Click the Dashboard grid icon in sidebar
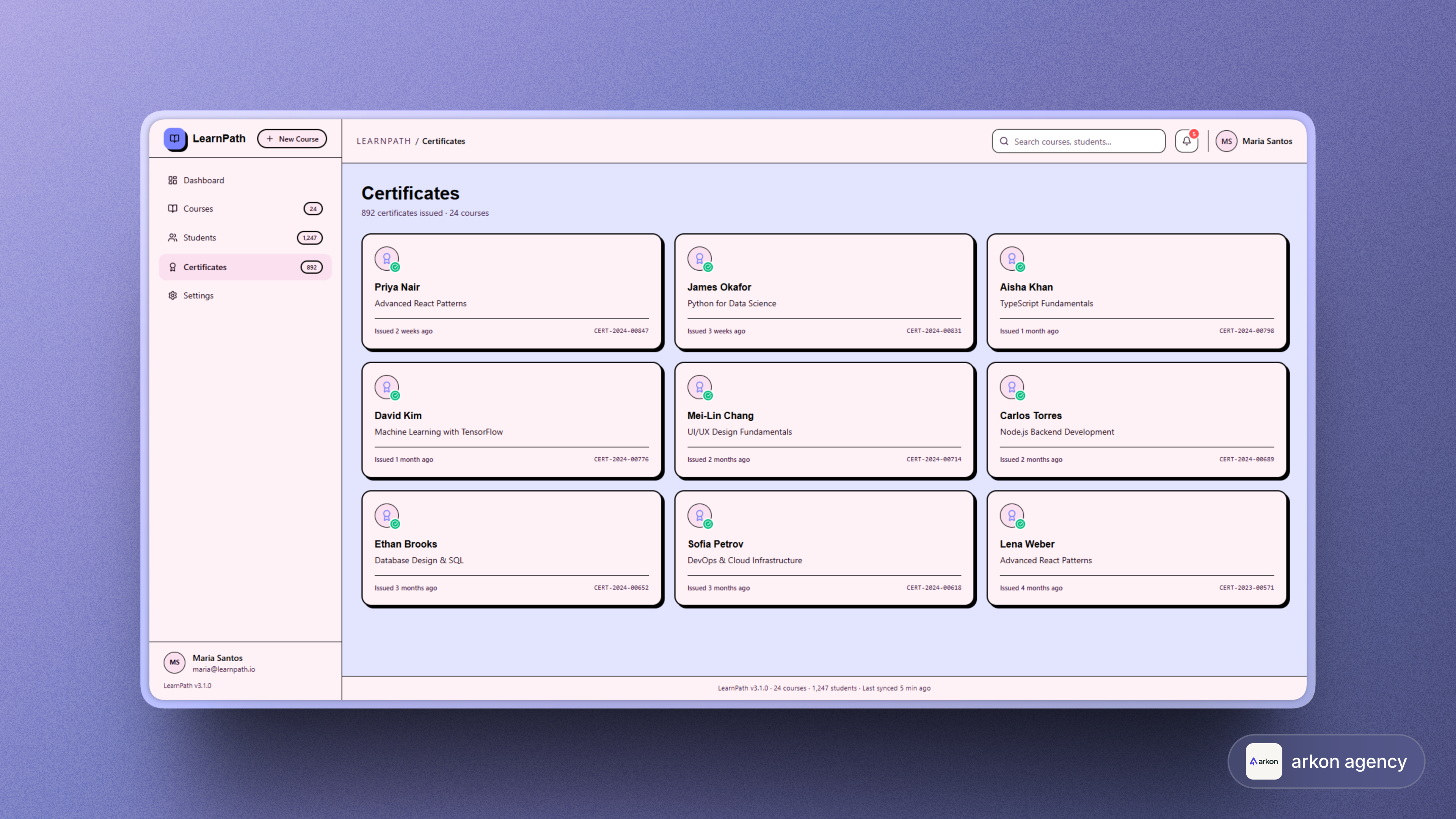 173,180
